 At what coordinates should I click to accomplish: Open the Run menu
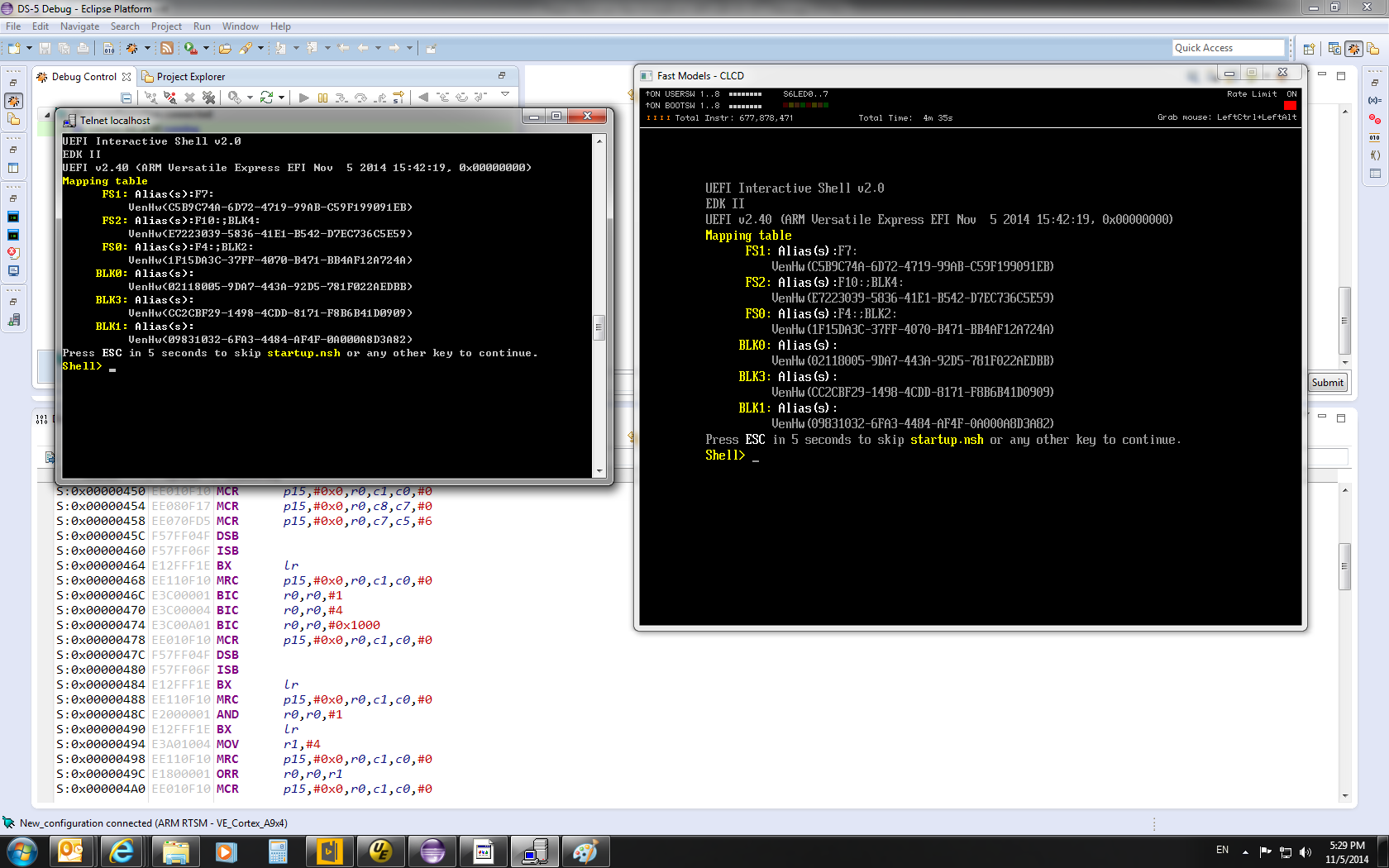click(x=202, y=26)
